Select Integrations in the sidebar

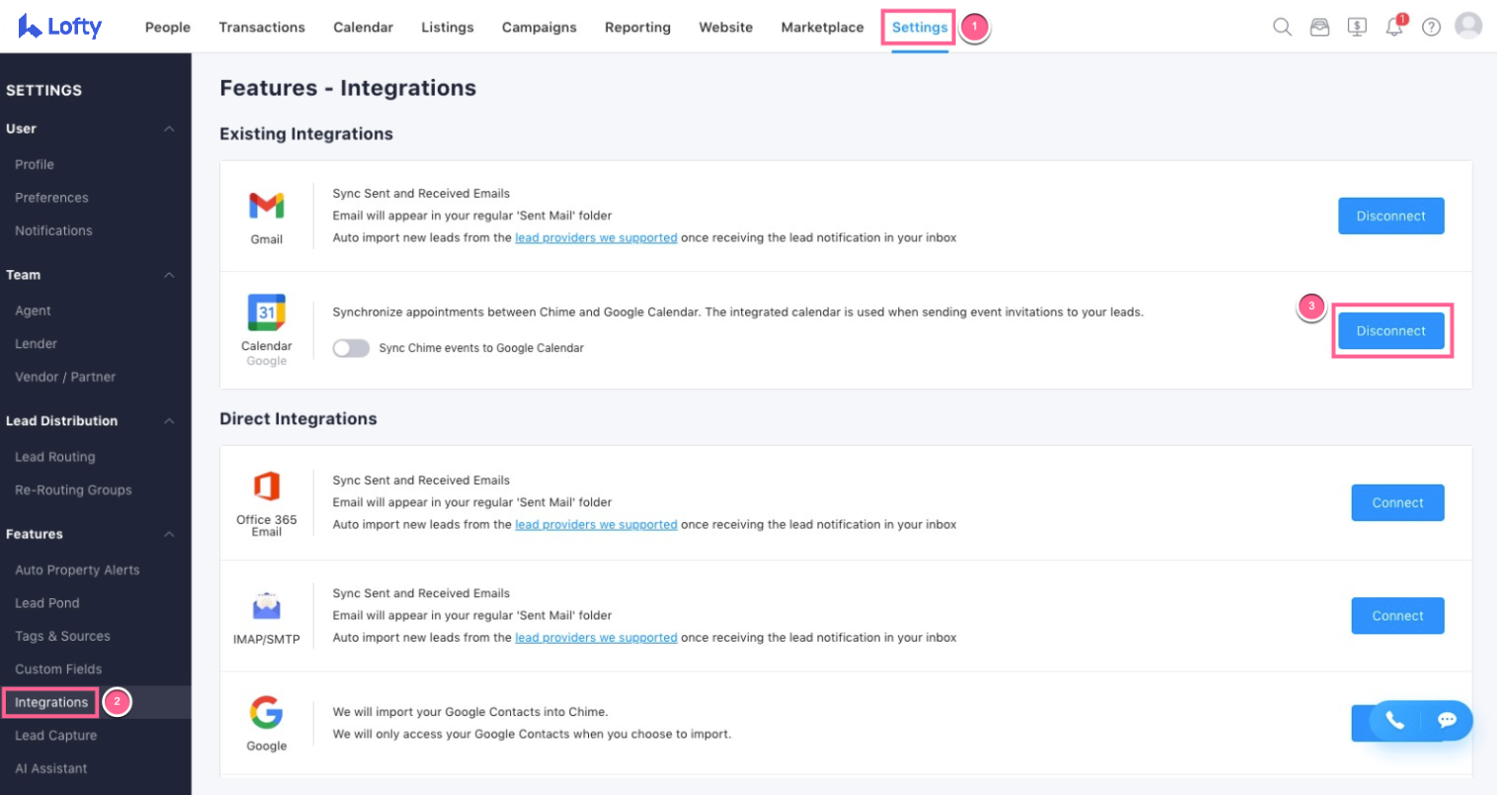point(51,702)
